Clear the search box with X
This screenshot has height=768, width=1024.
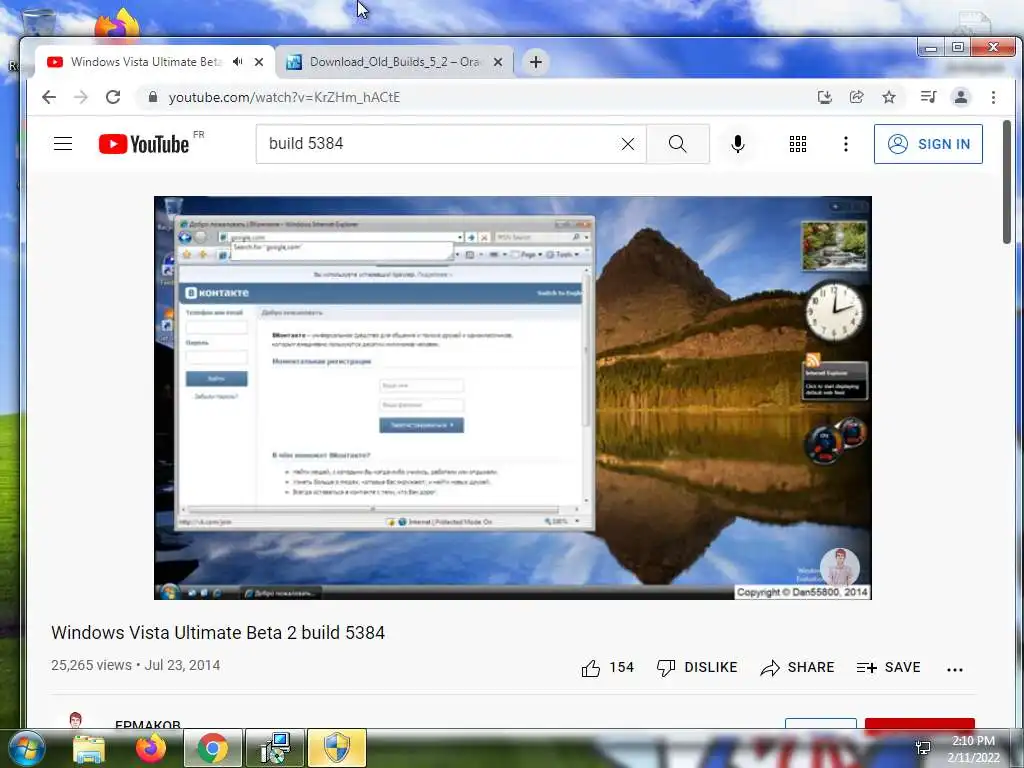pos(628,144)
